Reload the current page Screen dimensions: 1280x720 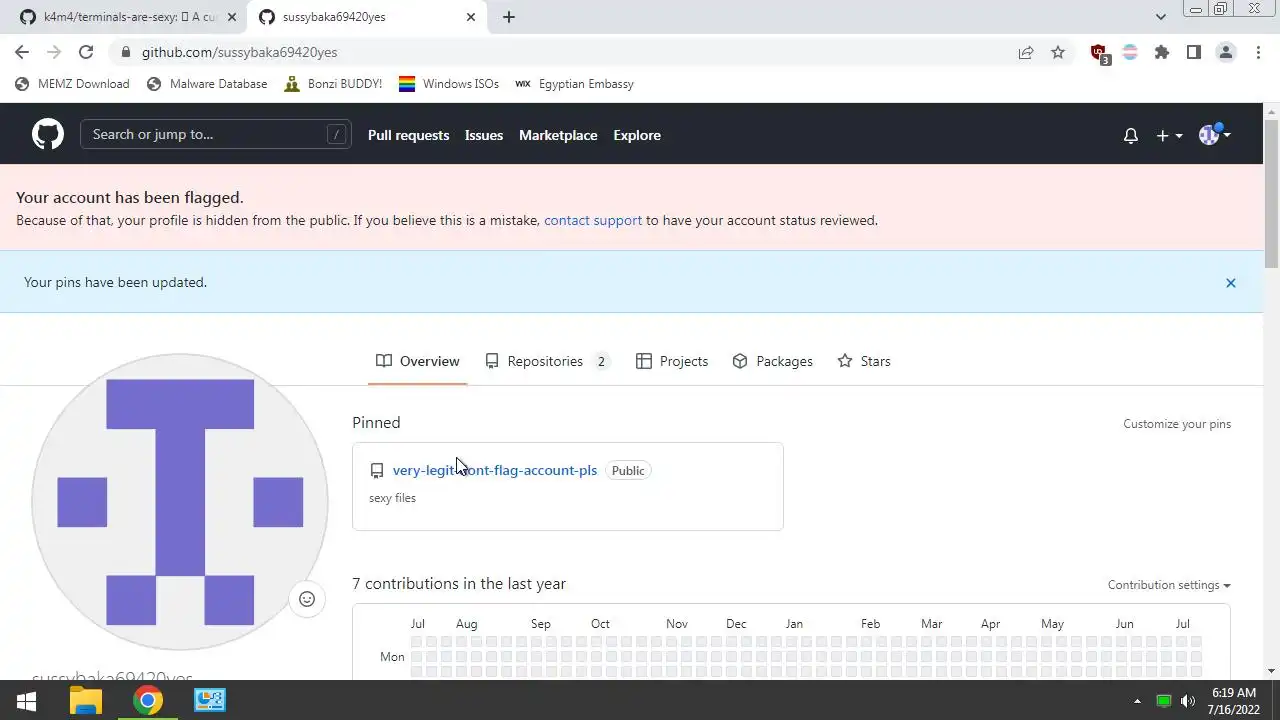click(86, 52)
